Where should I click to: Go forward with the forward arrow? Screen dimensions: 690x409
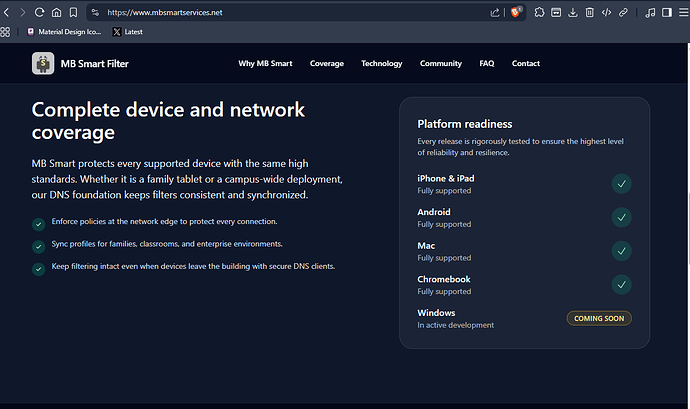click(22, 12)
